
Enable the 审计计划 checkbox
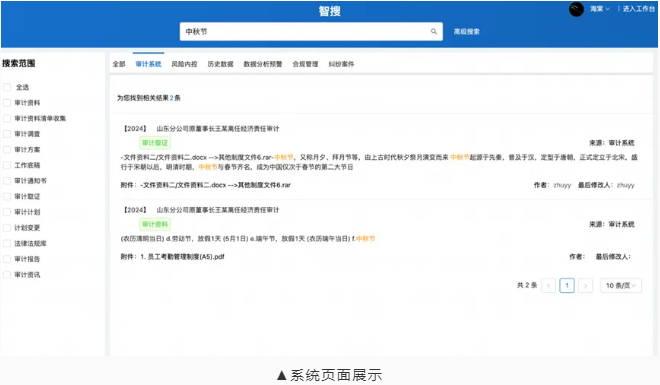point(7,212)
